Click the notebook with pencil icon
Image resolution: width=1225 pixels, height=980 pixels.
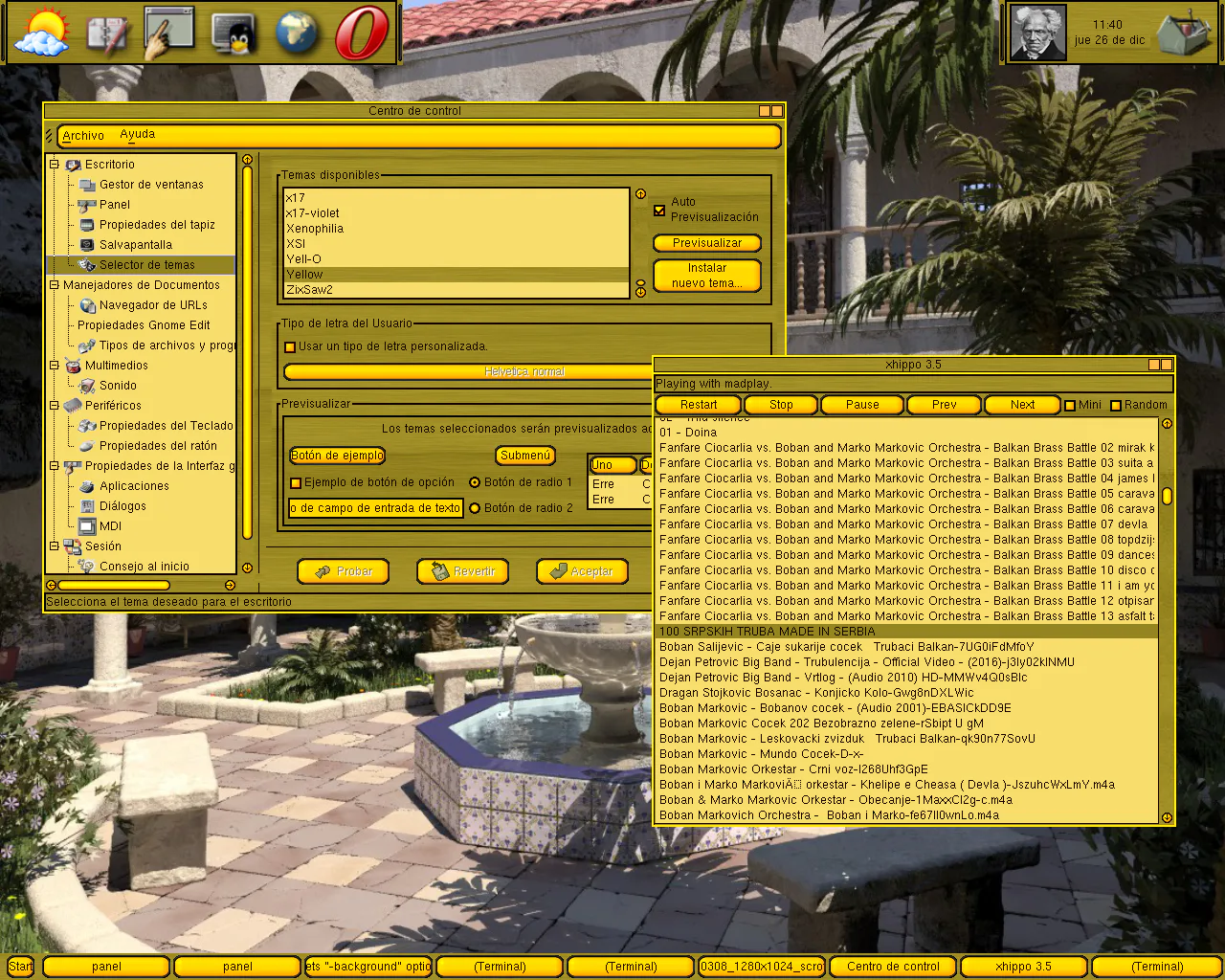pyautogui.click(x=106, y=33)
